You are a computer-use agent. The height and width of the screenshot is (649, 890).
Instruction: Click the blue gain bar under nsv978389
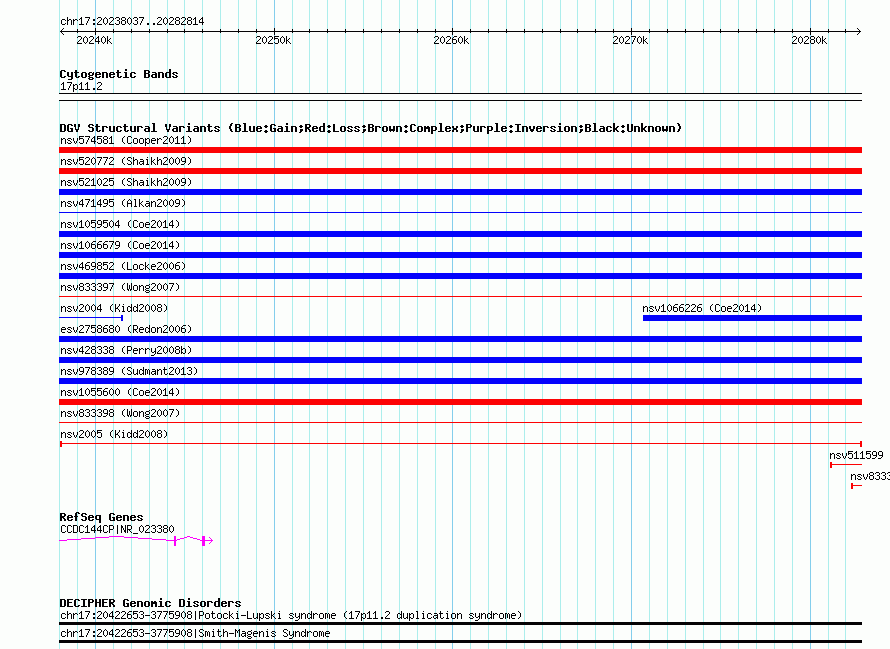point(460,381)
